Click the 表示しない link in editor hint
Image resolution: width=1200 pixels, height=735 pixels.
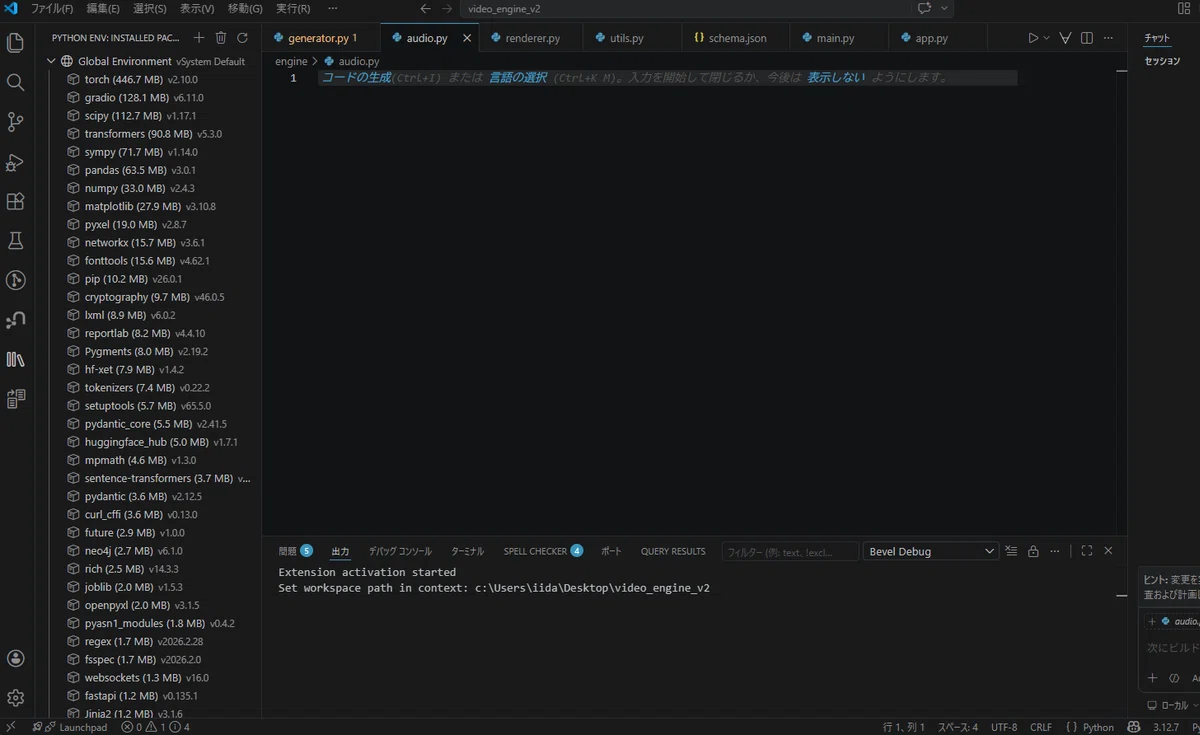(x=836, y=78)
